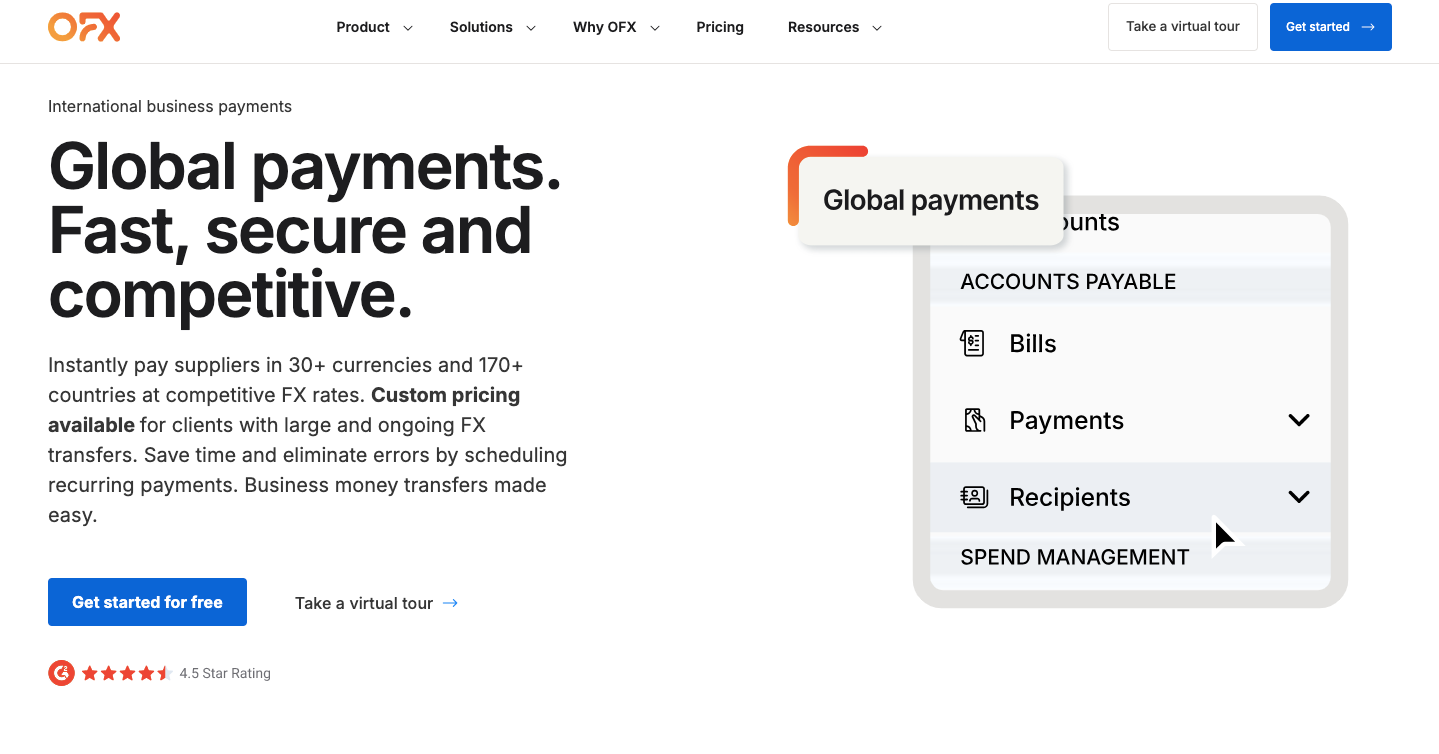The image size is (1439, 754).
Task: Select the Payments menu item
Action: [x=1130, y=420]
